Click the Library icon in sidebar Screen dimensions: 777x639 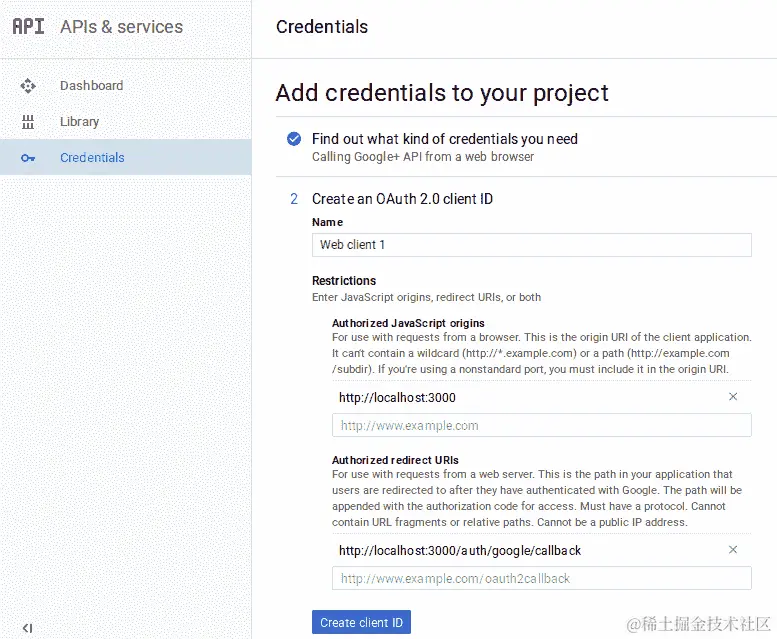[x=28, y=122]
